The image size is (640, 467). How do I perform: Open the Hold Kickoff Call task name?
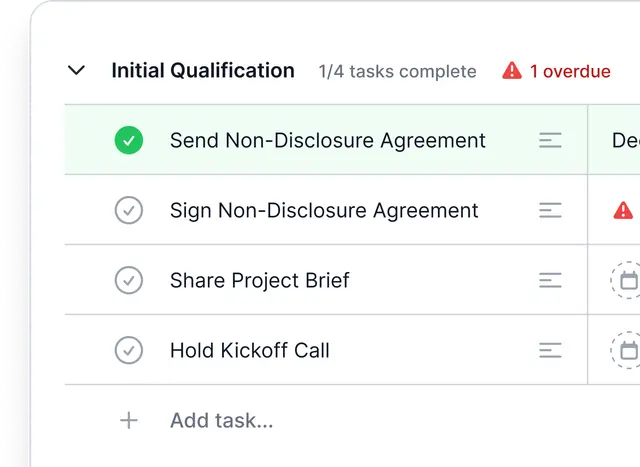(x=249, y=351)
